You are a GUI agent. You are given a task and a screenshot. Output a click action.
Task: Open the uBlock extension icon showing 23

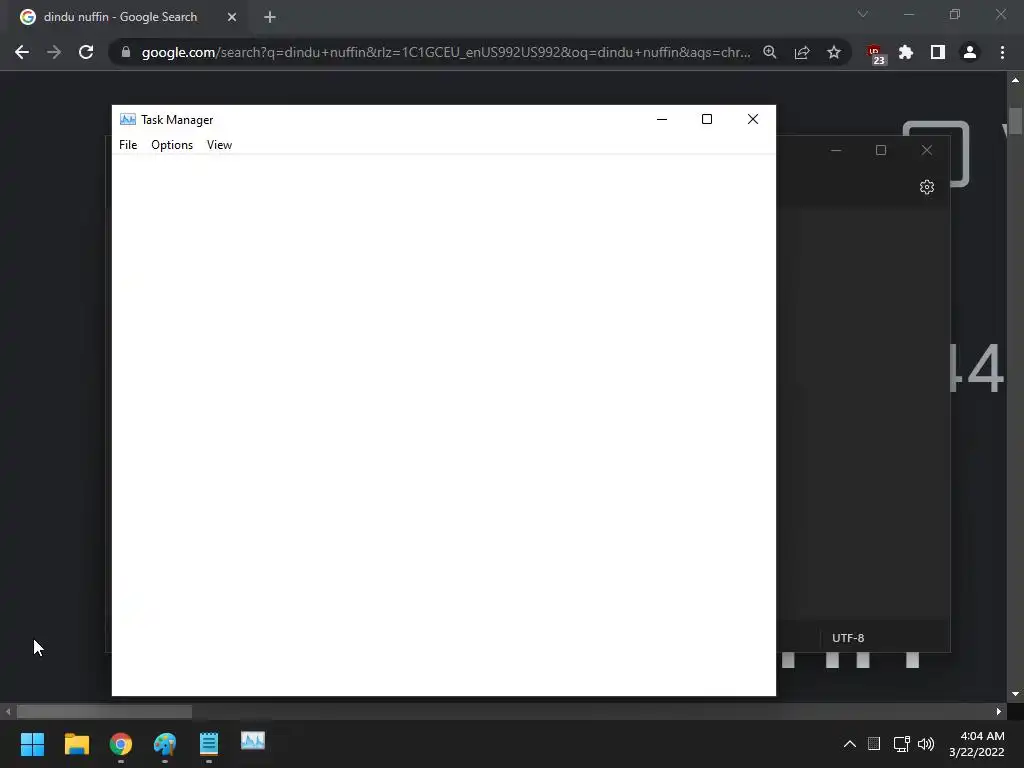pyautogui.click(x=875, y=54)
